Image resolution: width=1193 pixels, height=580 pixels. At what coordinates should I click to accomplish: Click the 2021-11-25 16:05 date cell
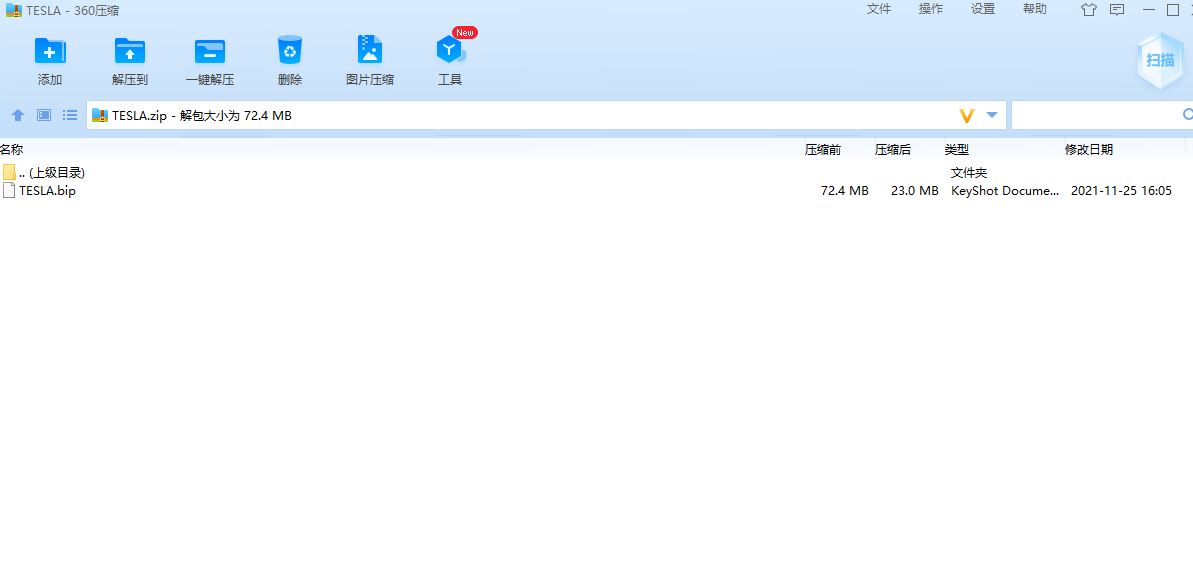pos(1121,191)
